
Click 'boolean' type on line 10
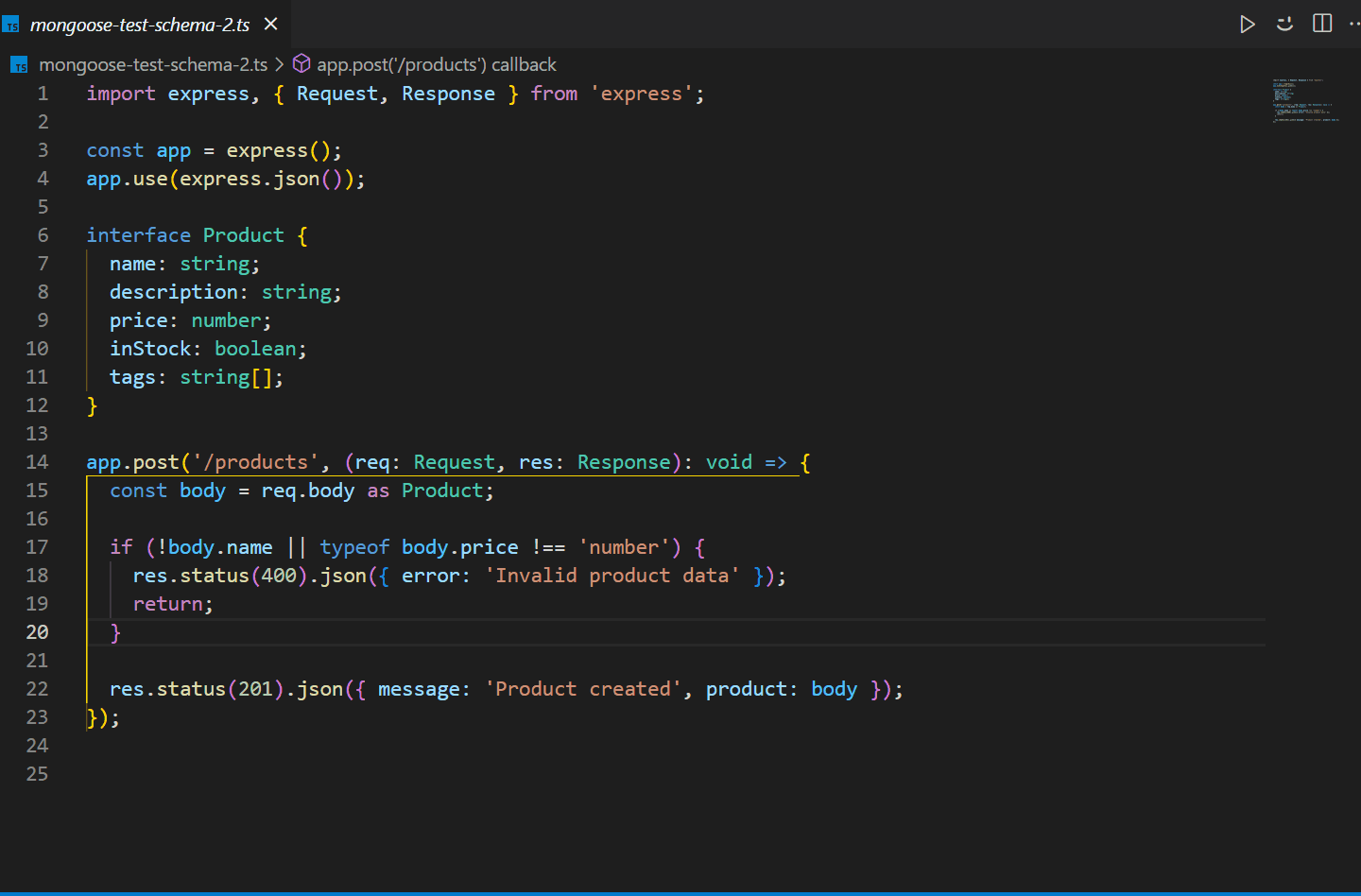(255, 349)
